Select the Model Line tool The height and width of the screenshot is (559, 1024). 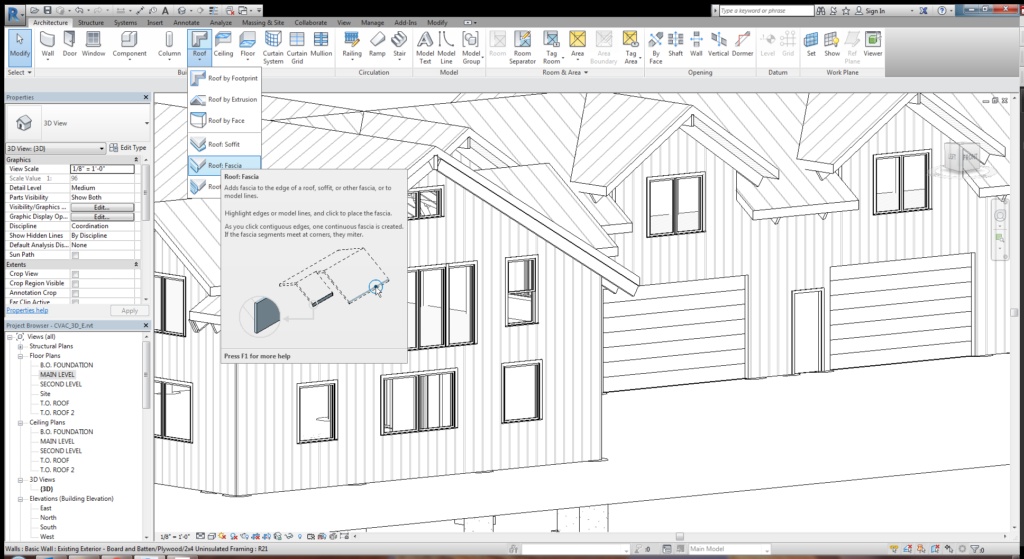click(446, 47)
